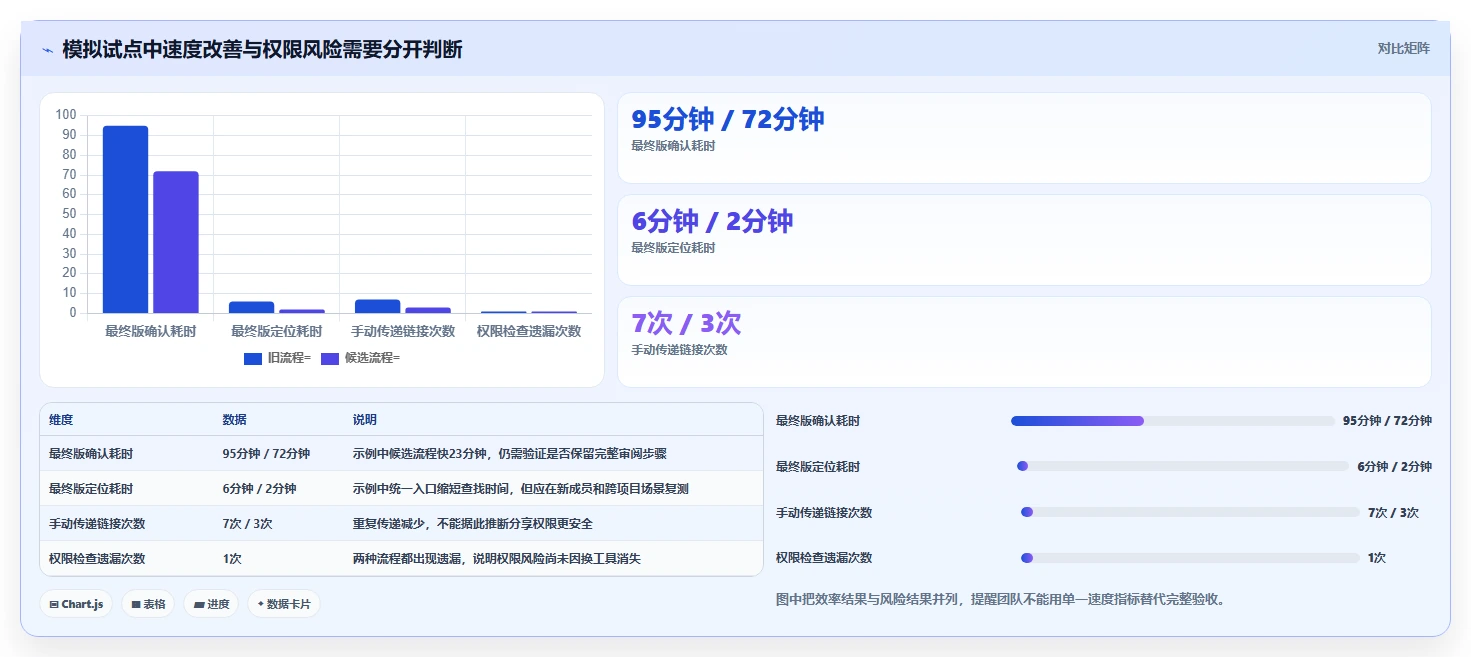
Task: Click chart x-axis label 最终版定位耗时
Action: coord(276,331)
